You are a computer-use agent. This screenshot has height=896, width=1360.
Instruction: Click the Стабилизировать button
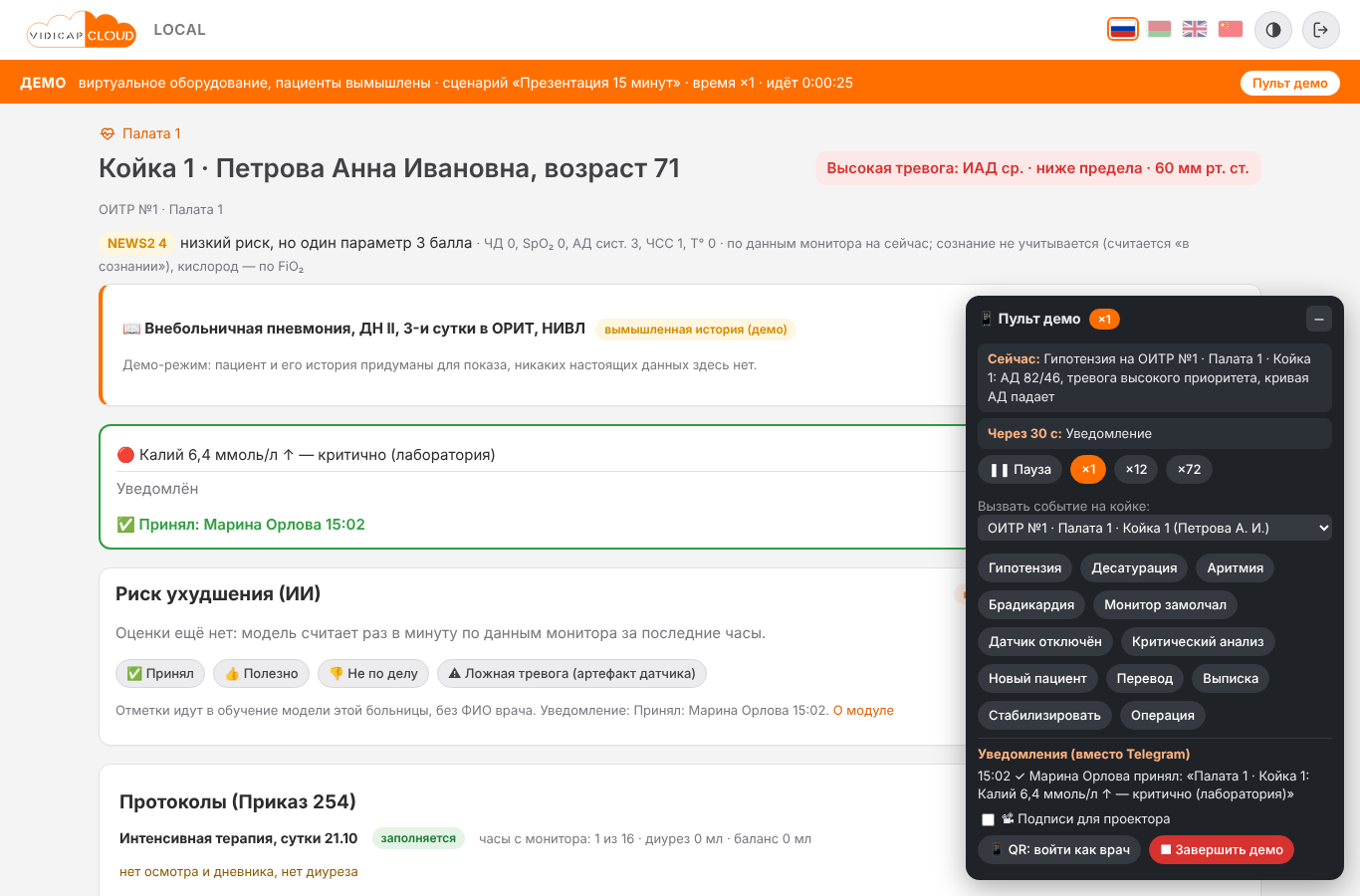tap(1044, 716)
